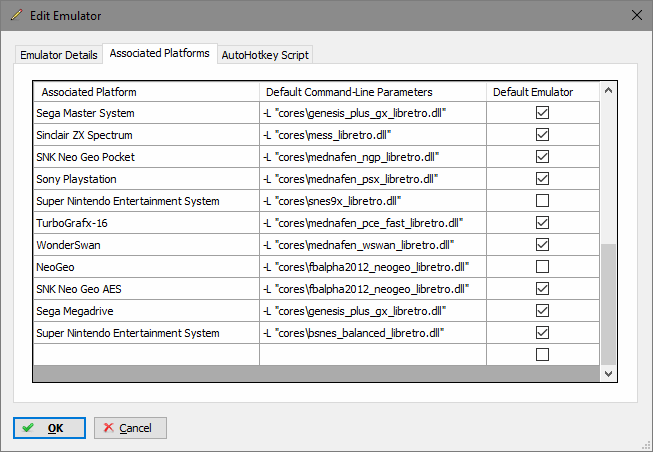Close the Edit Emulator dialog
Image resolution: width=653 pixels, height=452 pixels.
point(637,15)
